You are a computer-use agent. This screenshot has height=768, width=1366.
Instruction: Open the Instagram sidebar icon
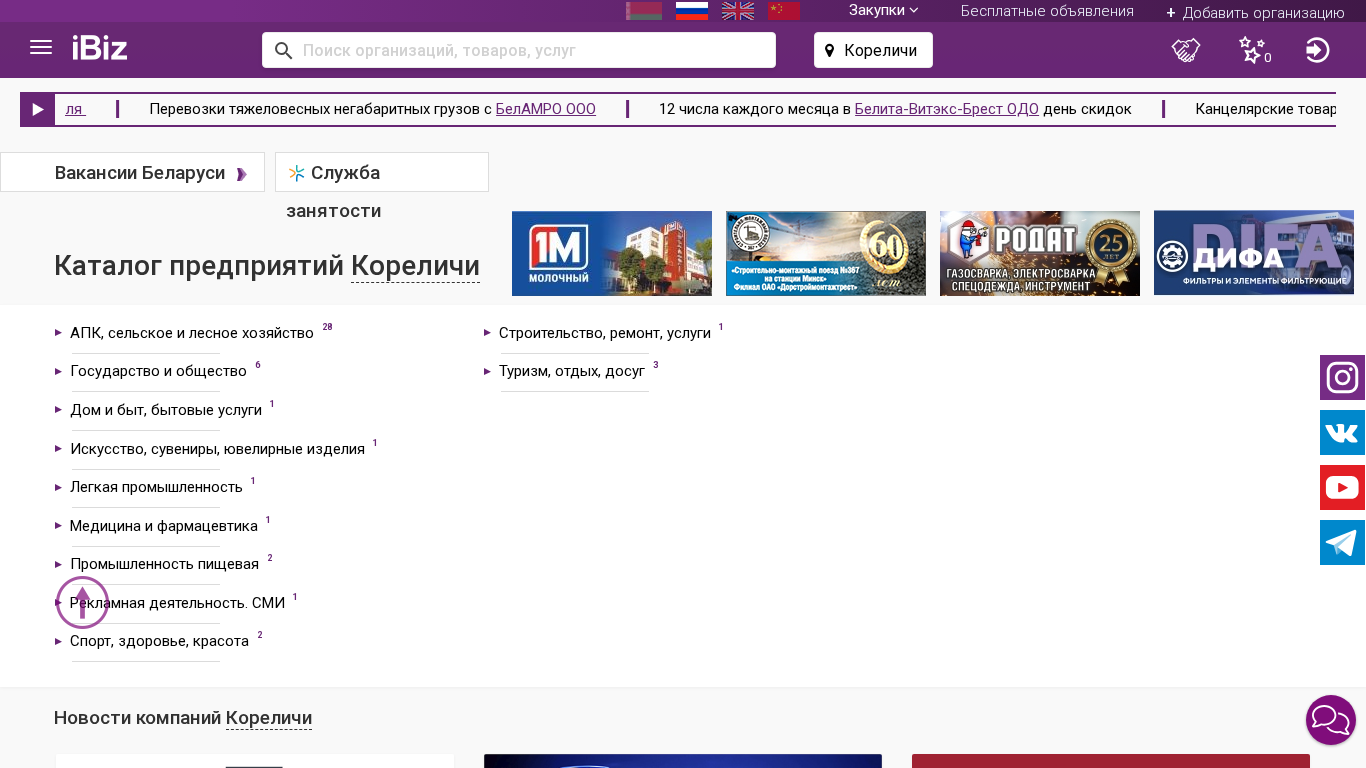click(x=1342, y=378)
